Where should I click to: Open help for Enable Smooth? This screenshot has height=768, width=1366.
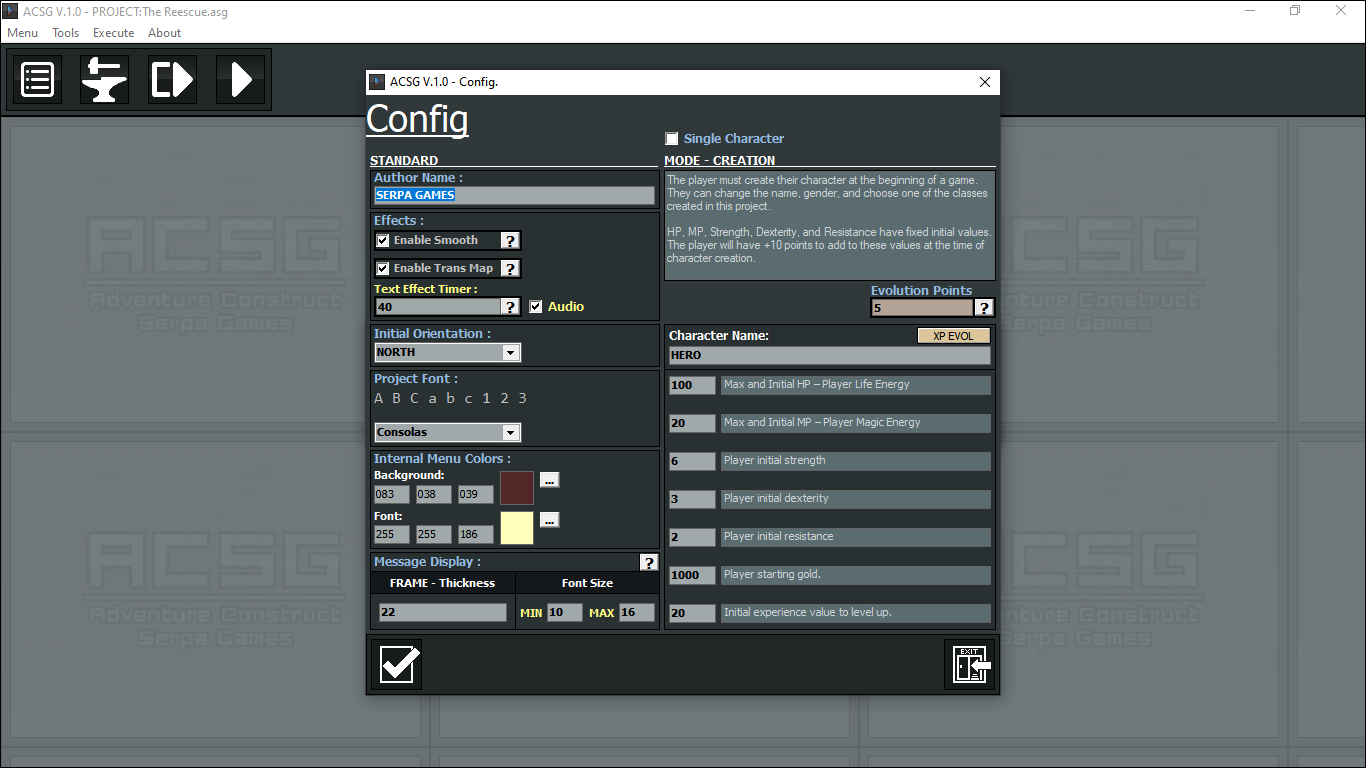(x=510, y=240)
